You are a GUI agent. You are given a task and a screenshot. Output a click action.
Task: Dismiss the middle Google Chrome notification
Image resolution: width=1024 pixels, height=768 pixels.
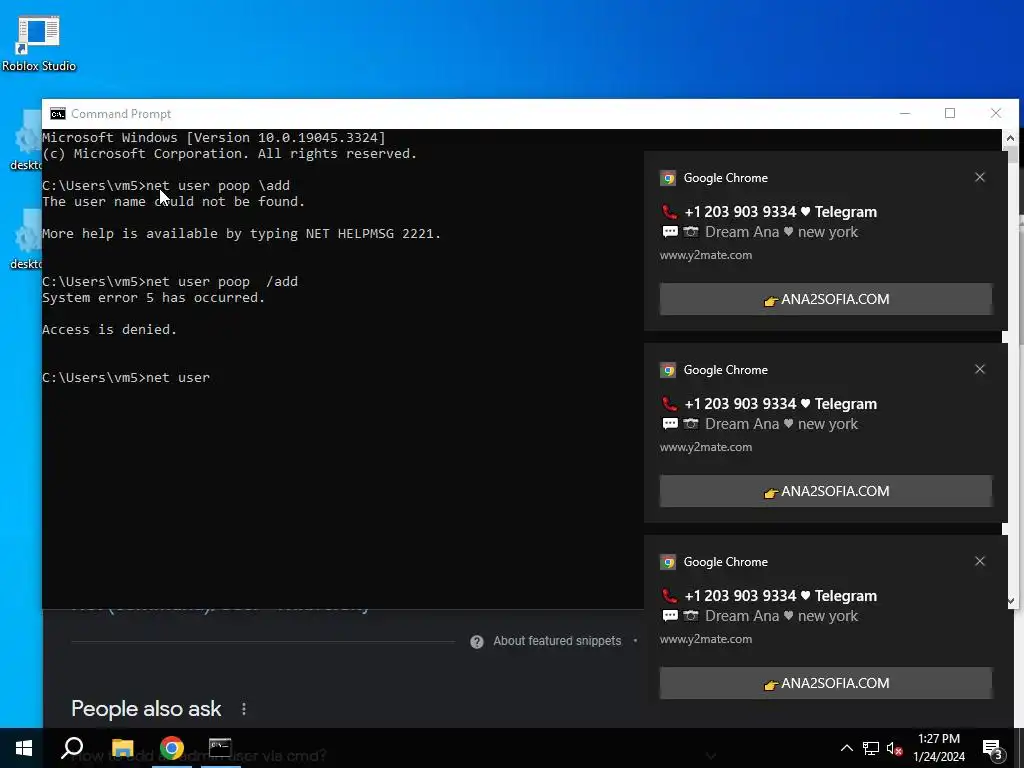coord(980,370)
